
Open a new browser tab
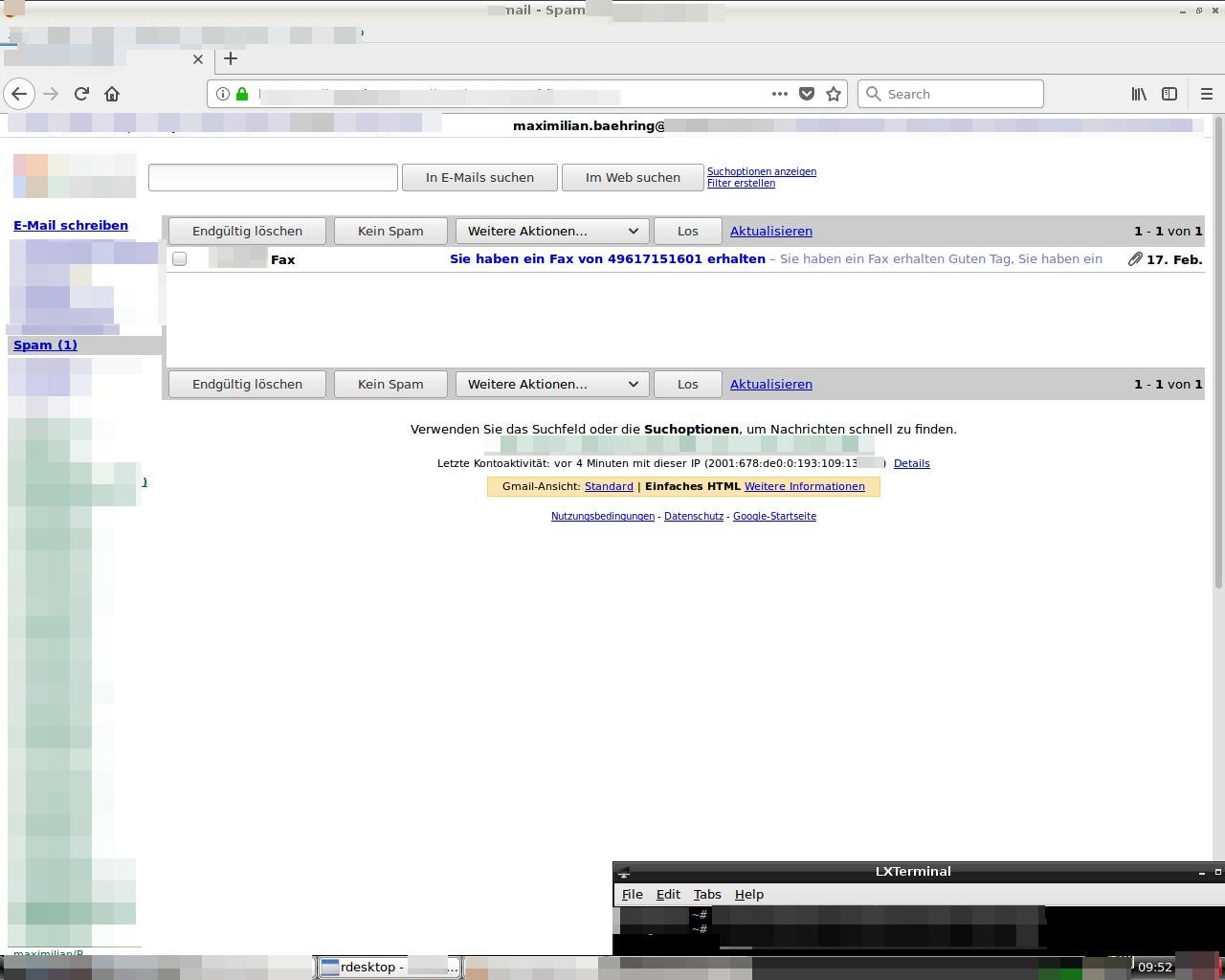231,58
